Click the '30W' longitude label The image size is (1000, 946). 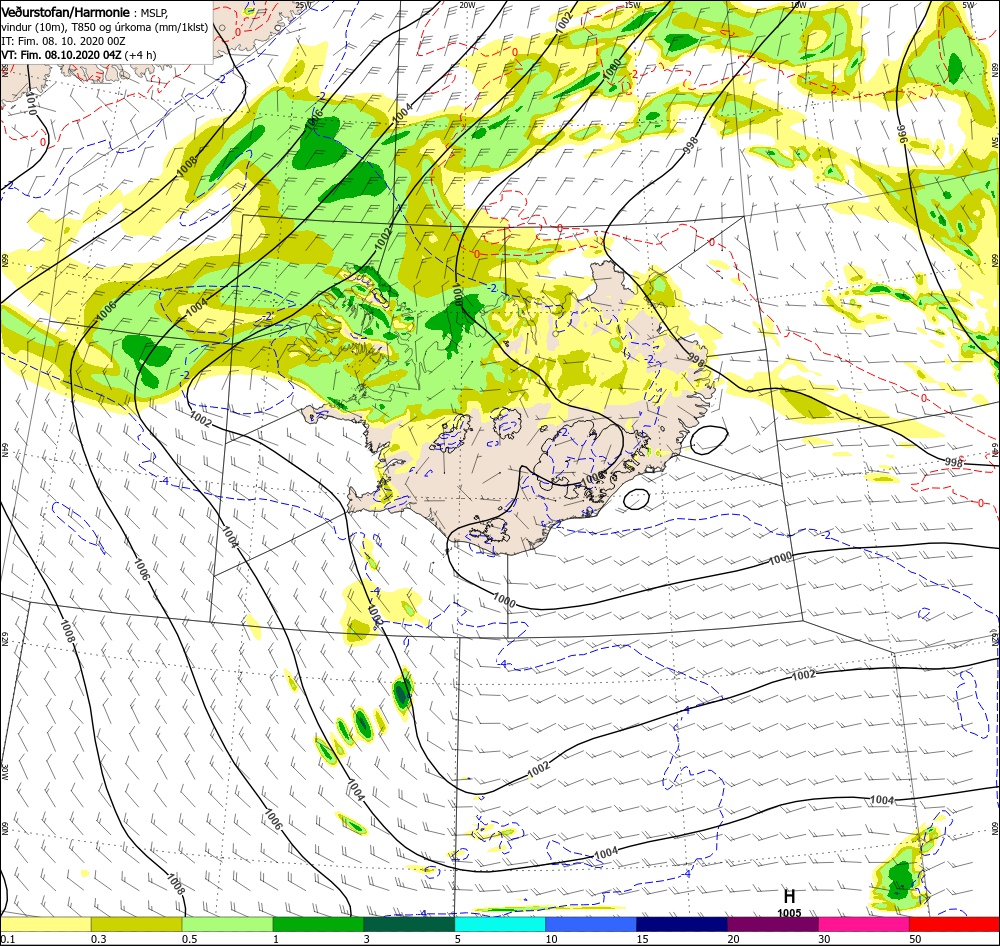pos(4,771)
